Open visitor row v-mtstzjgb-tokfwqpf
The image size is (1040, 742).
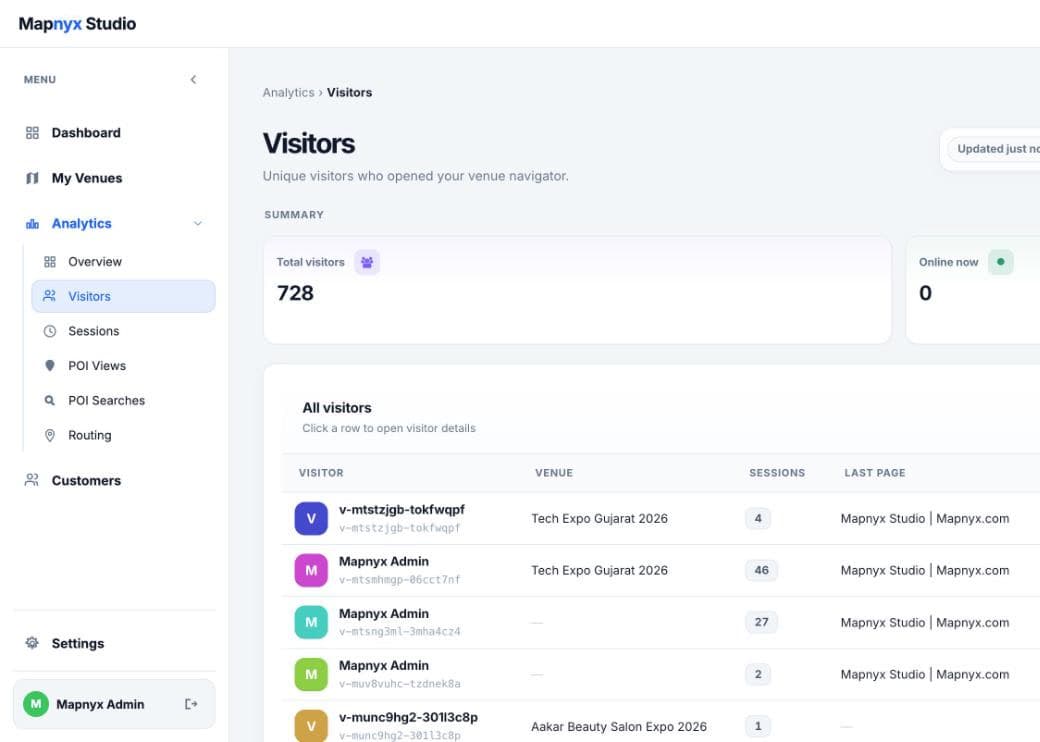pos(661,519)
